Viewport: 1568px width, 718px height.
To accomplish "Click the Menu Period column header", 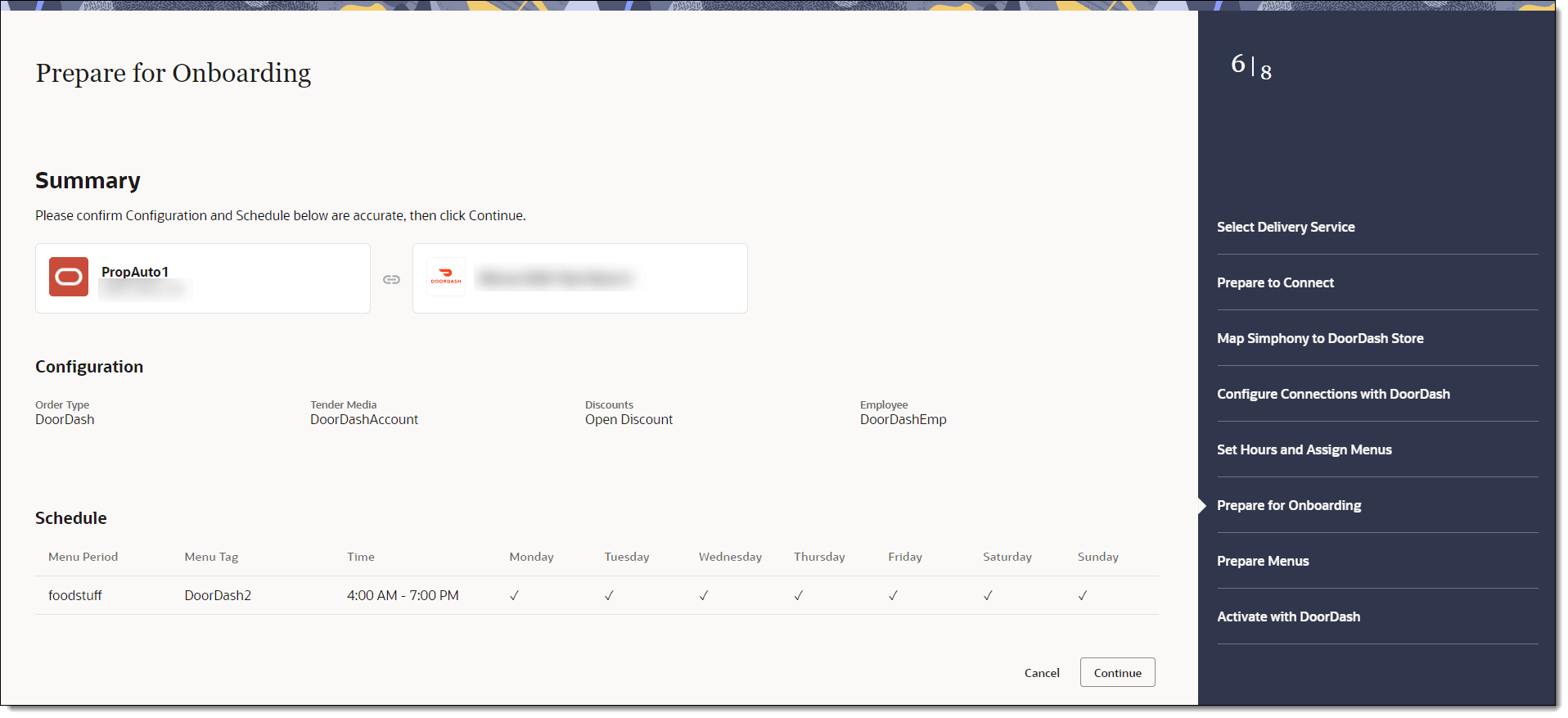I will pos(83,557).
